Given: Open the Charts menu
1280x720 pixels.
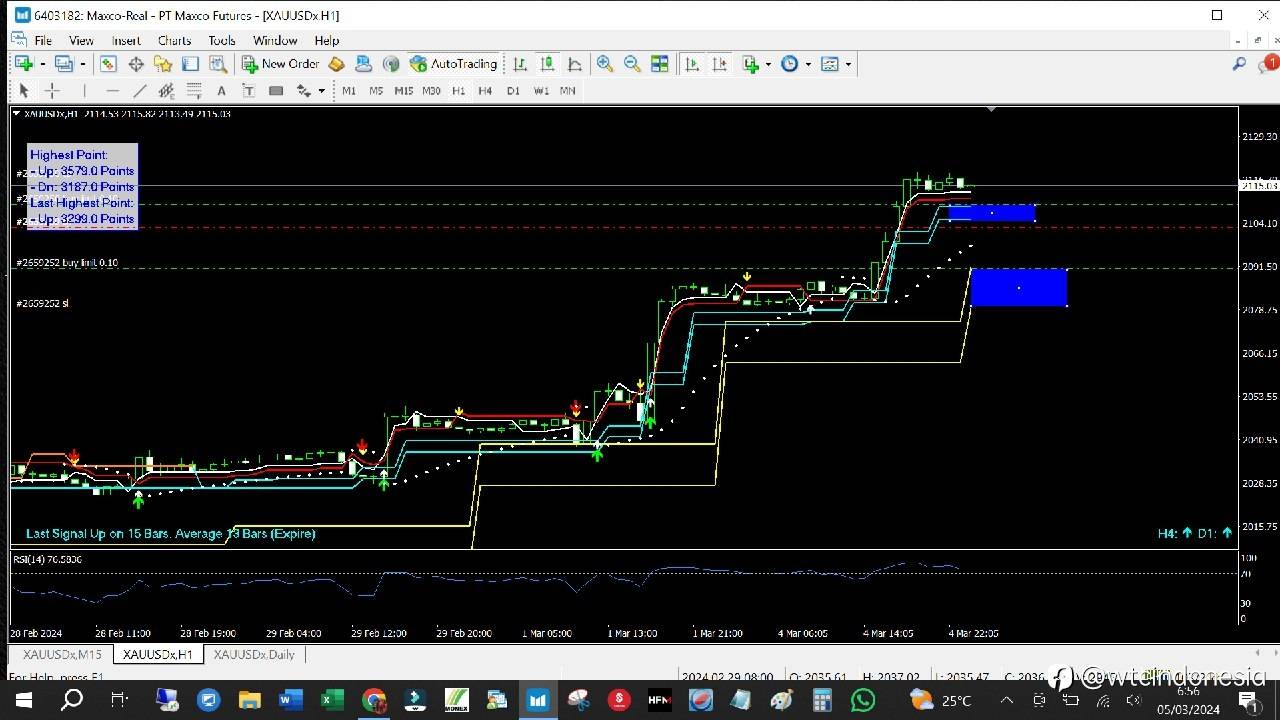Looking at the screenshot, I should coord(174,41).
